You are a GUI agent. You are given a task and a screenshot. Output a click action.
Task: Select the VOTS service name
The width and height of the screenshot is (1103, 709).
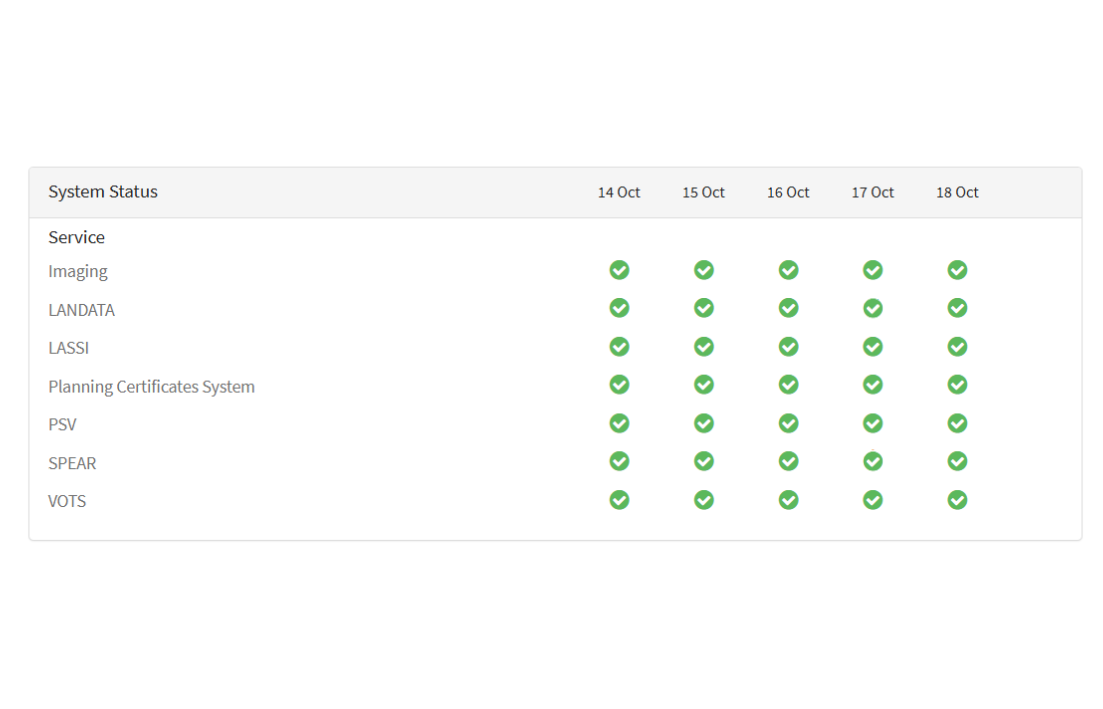(x=67, y=501)
